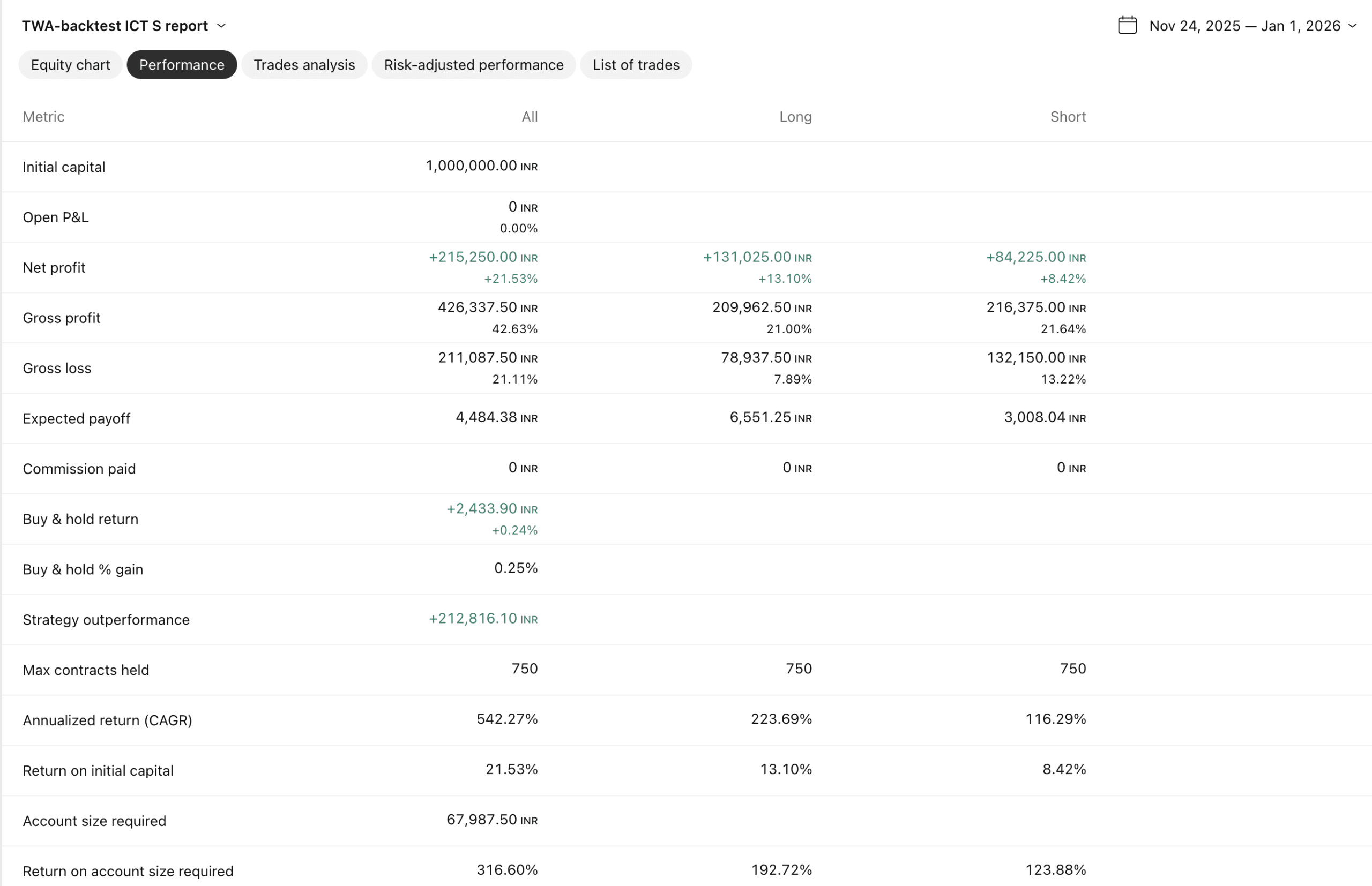Select the Annualized return CAGR row
Viewport: 1372px width, 886px height.
point(107,719)
